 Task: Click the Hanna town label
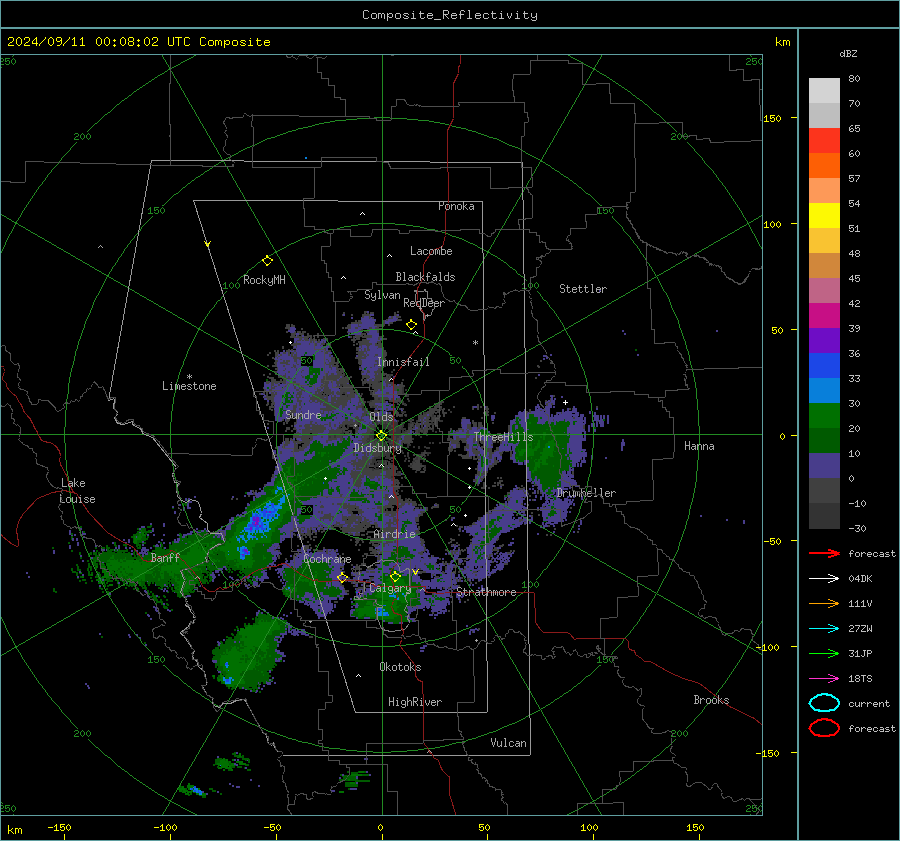coord(699,446)
